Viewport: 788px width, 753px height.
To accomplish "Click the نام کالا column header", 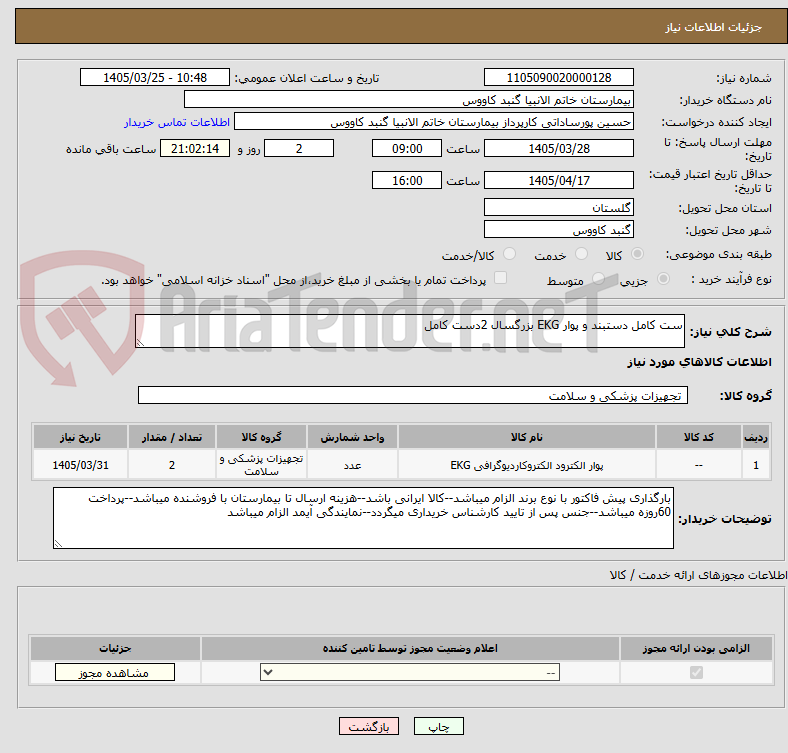I will [527, 437].
